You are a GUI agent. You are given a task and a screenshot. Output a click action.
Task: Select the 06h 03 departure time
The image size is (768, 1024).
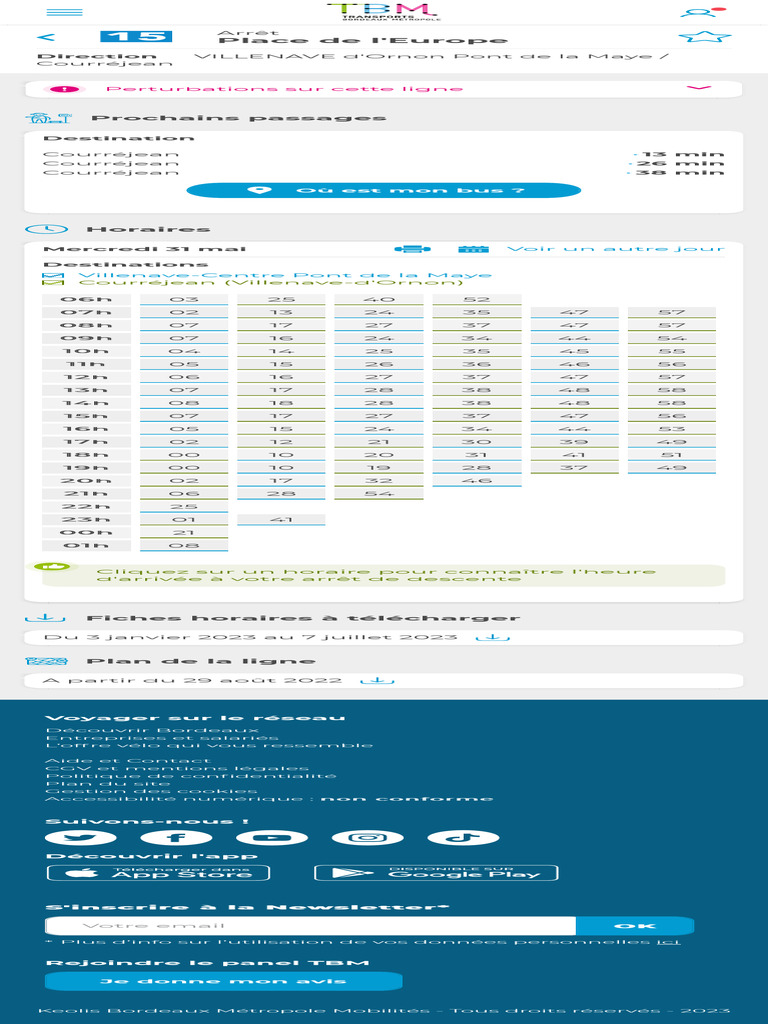coord(184,300)
